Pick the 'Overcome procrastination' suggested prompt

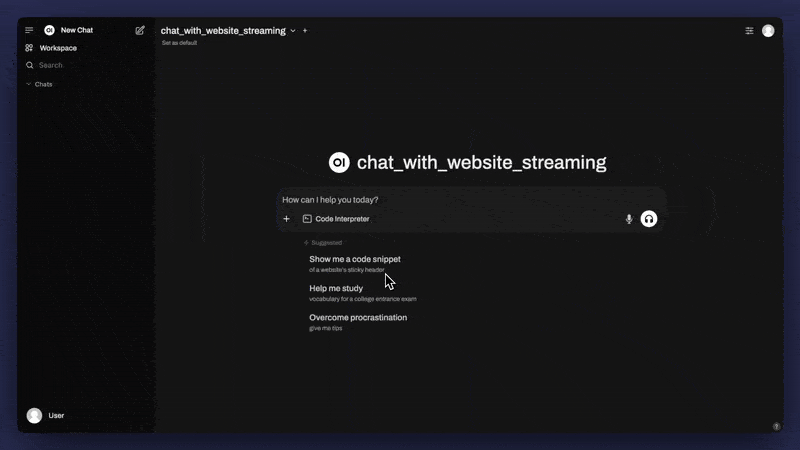pos(358,321)
